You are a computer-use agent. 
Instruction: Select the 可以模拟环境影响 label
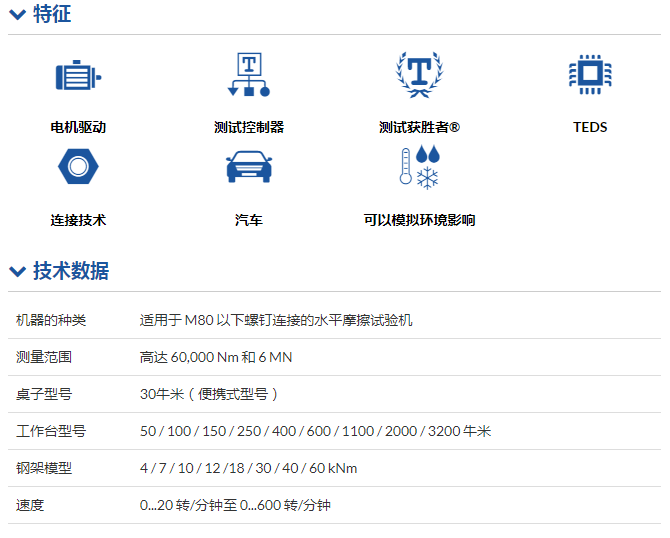click(419, 220)
